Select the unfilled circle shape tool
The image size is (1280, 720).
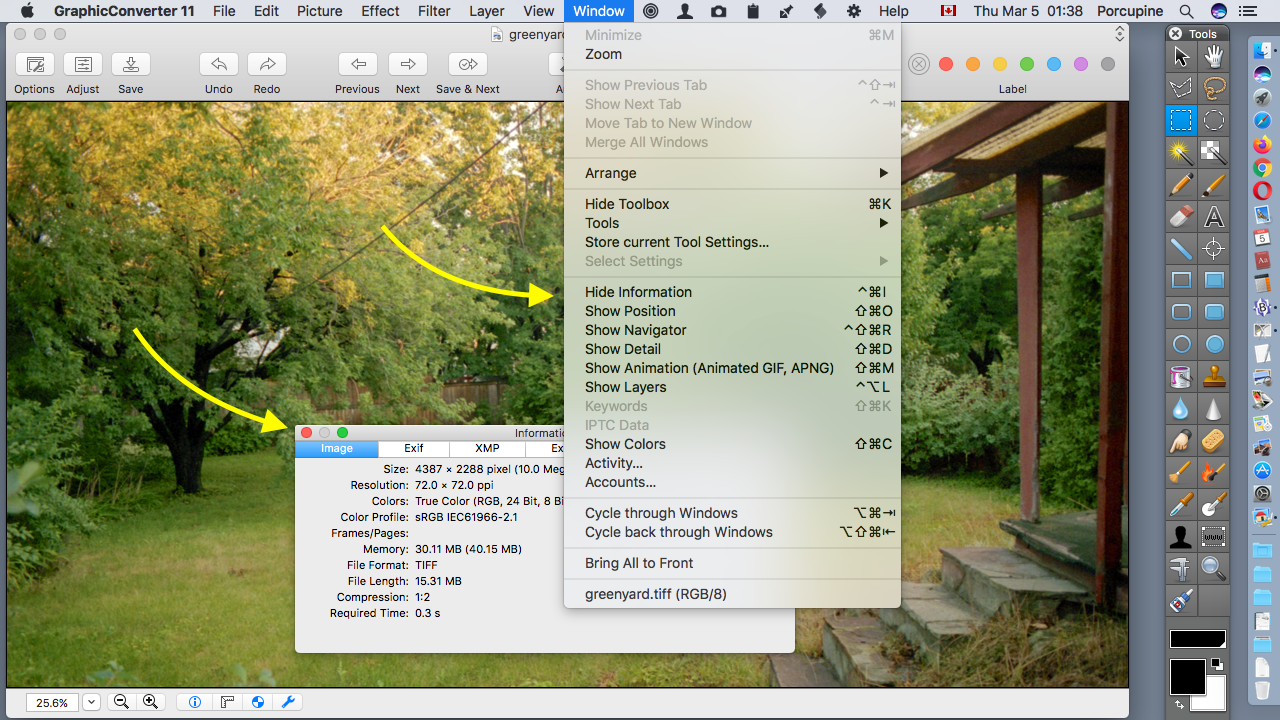[1181, 345]
